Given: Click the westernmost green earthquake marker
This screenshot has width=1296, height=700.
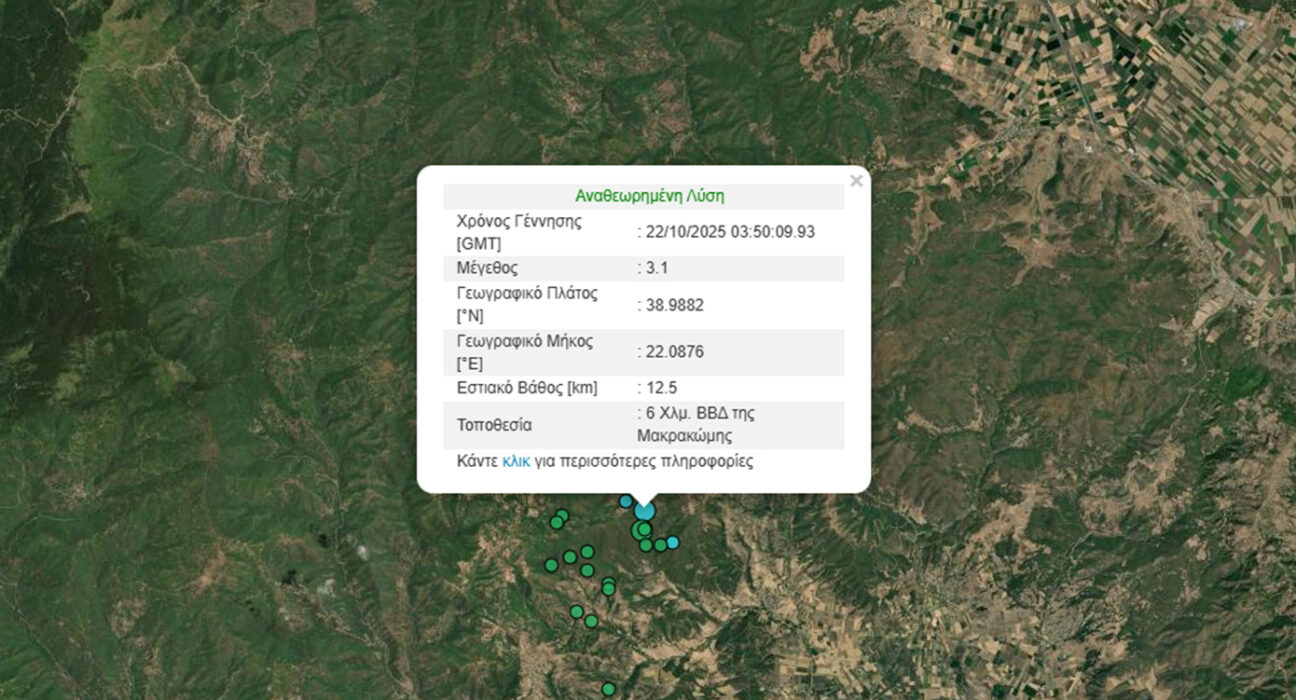Looking at the screenshot, I should pos(551,565).
